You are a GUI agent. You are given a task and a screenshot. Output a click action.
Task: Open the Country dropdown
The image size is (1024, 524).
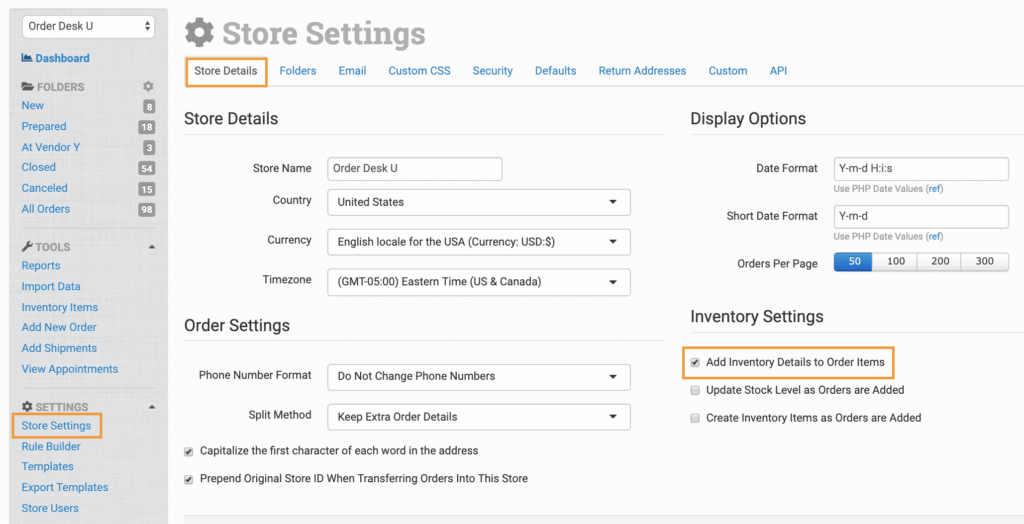[478, 202]
